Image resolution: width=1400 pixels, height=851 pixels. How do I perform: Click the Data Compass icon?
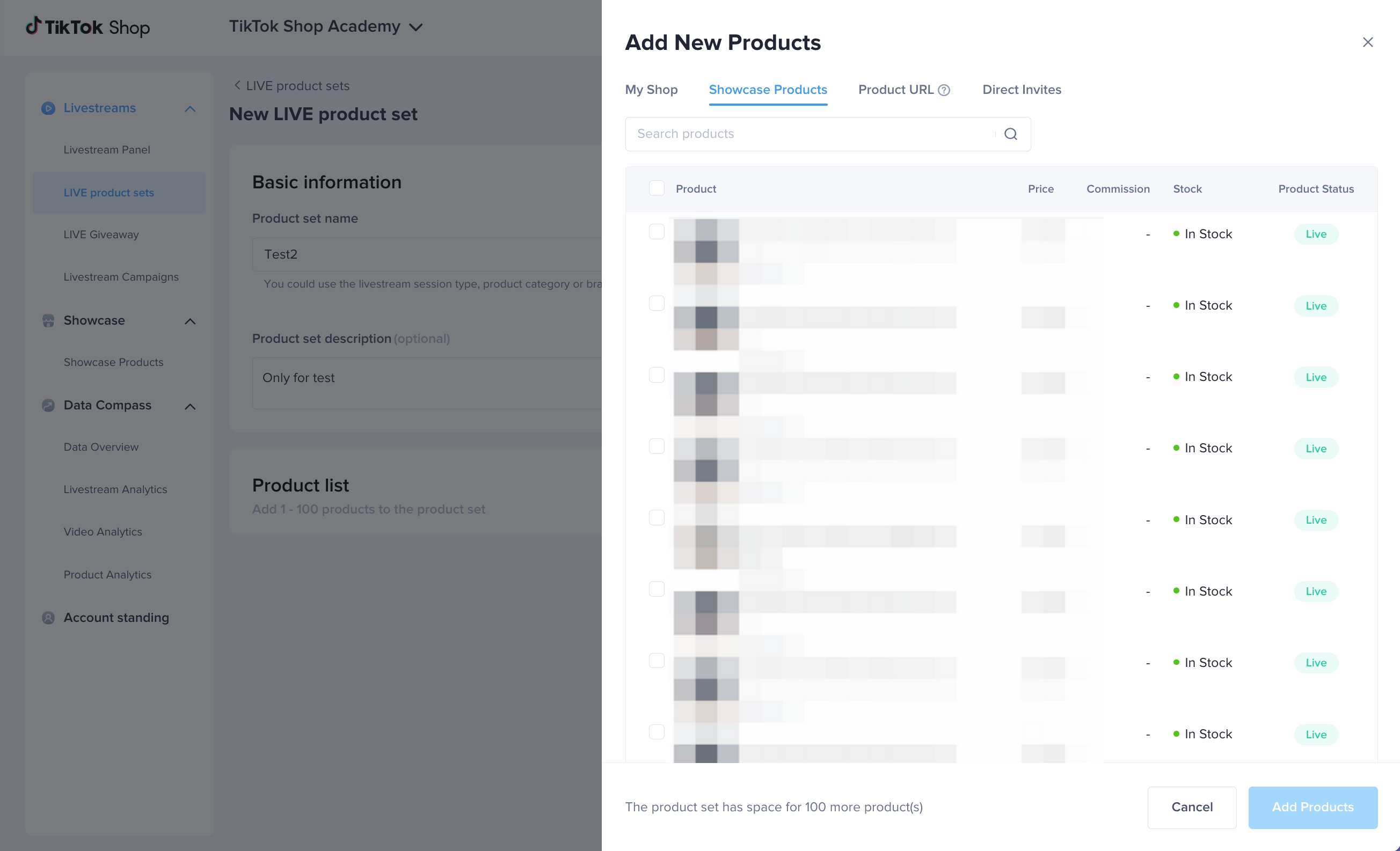click(48, 406)
